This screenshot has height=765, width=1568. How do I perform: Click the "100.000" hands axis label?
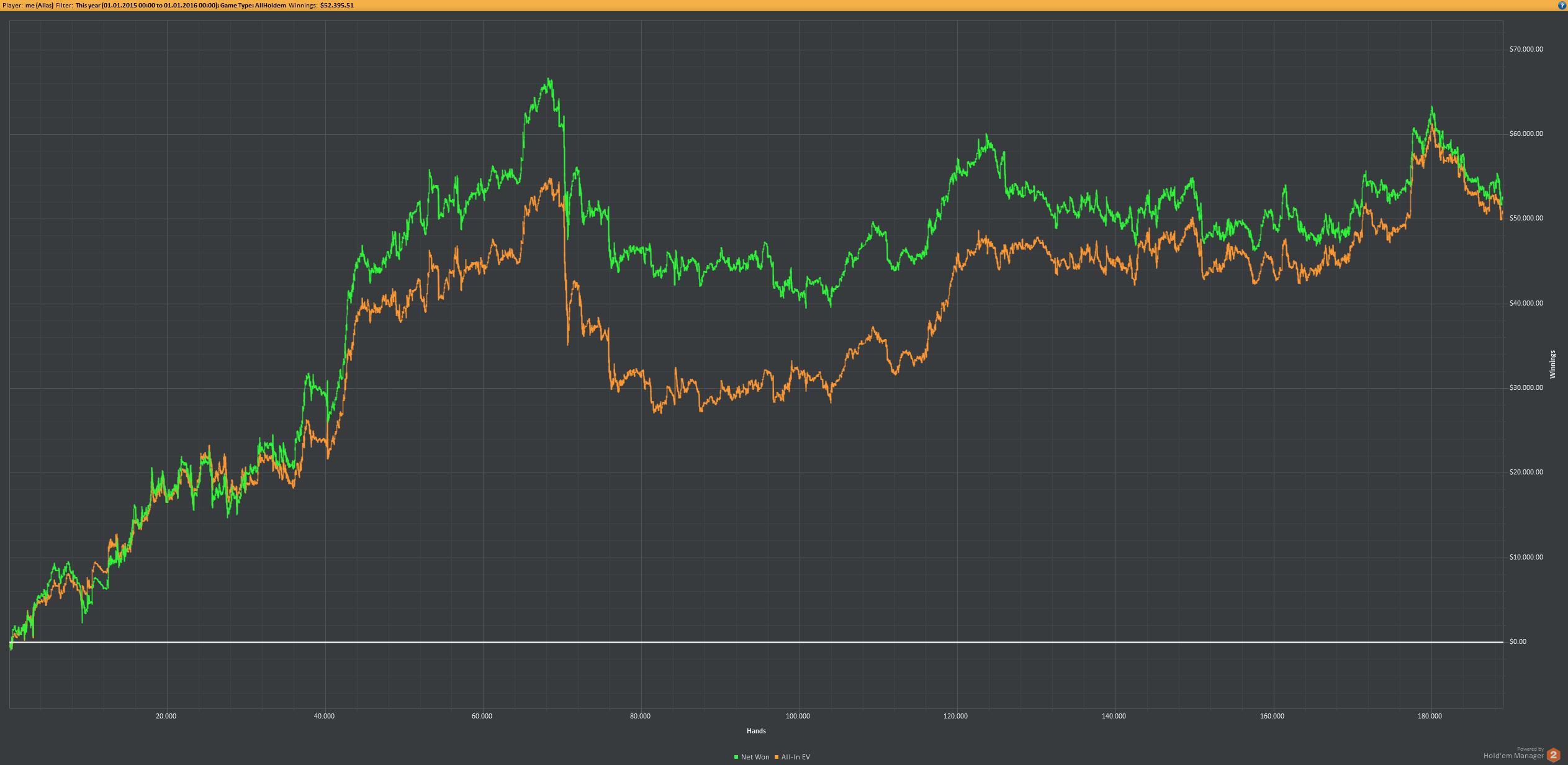(798, 716)
